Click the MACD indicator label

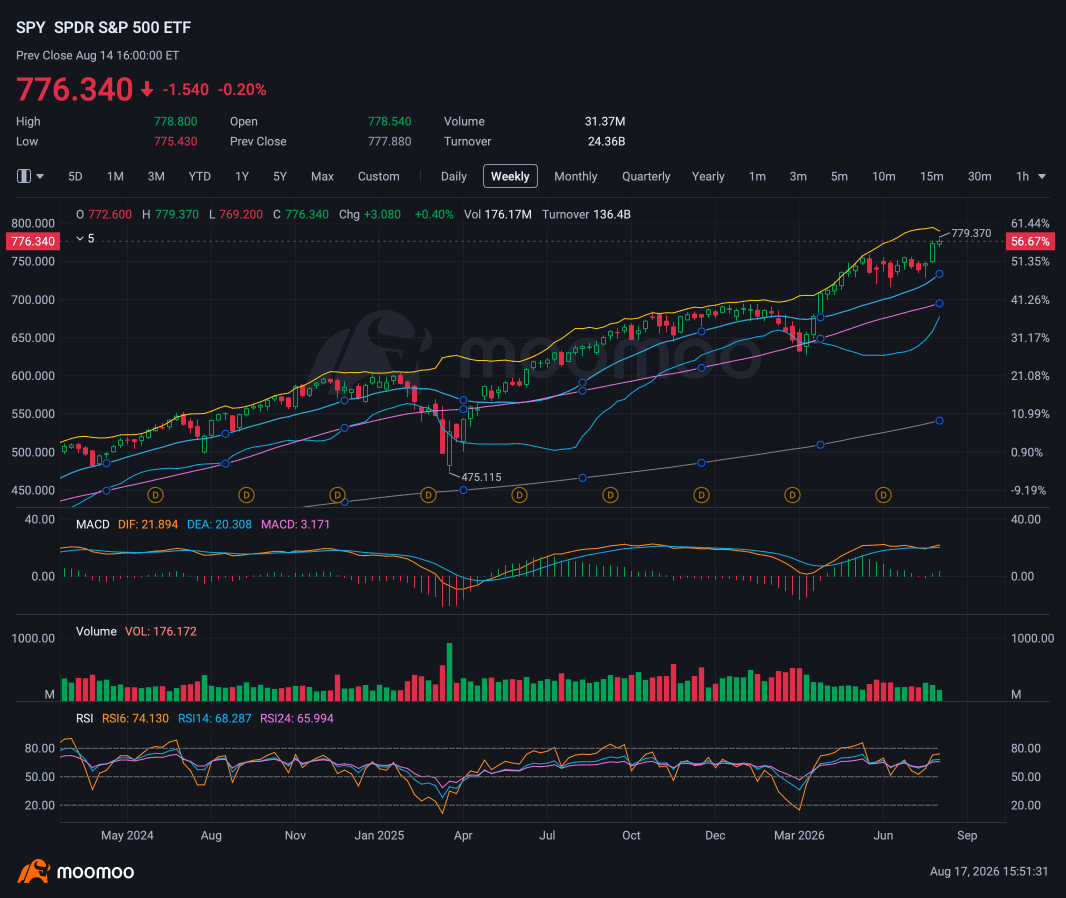(92, 524)
